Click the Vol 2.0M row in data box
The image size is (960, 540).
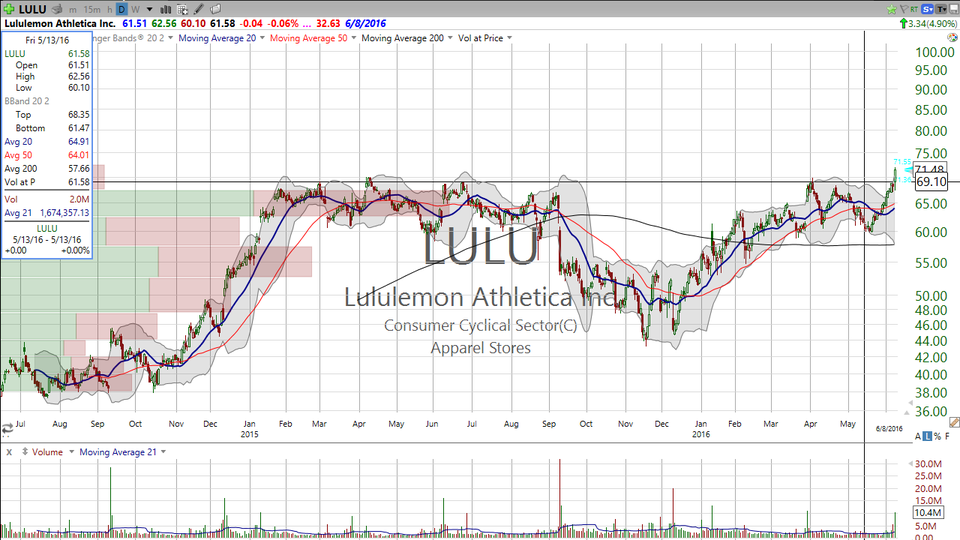[47, 199]
